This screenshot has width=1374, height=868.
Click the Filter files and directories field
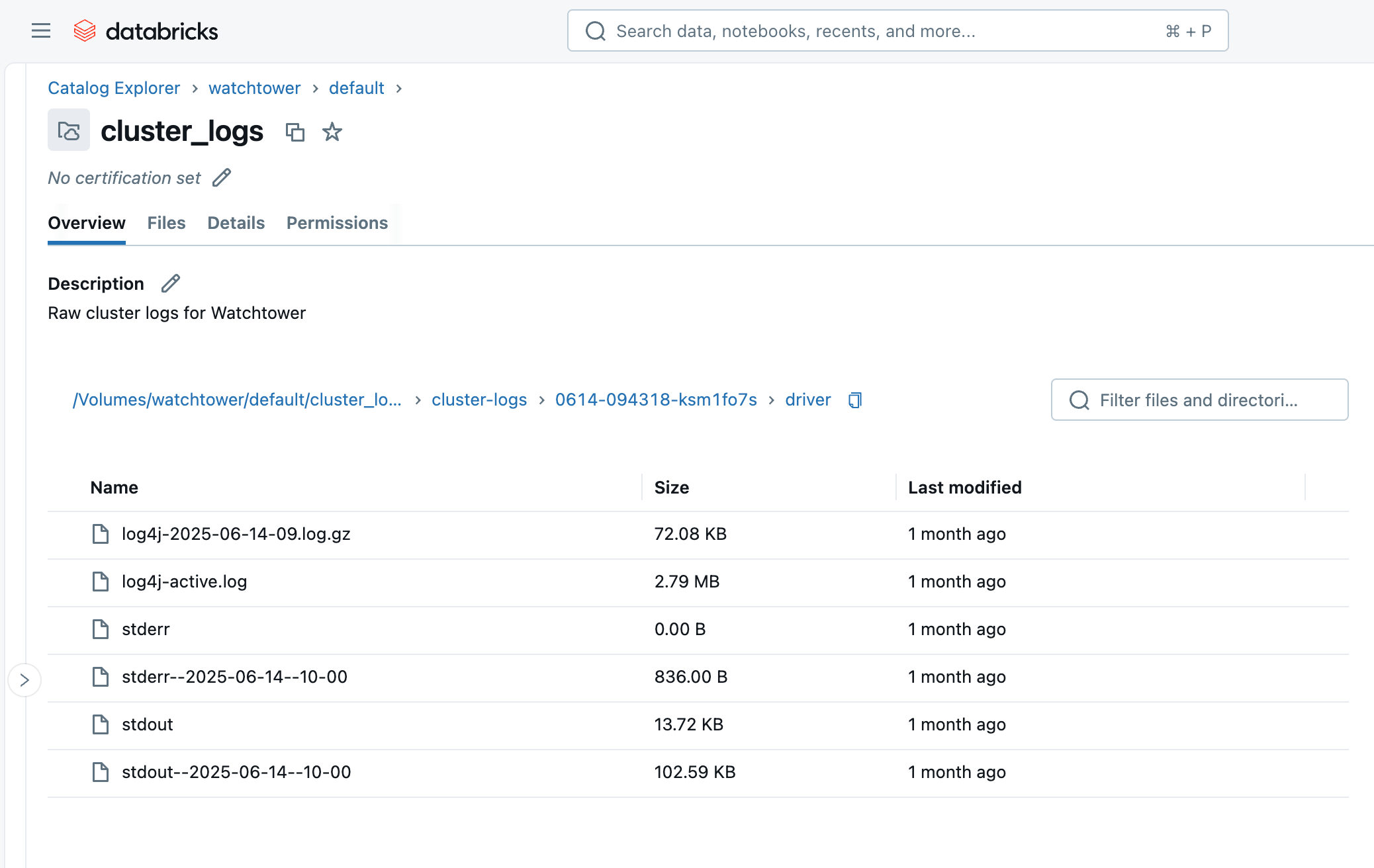click(x=1199, y=400)
